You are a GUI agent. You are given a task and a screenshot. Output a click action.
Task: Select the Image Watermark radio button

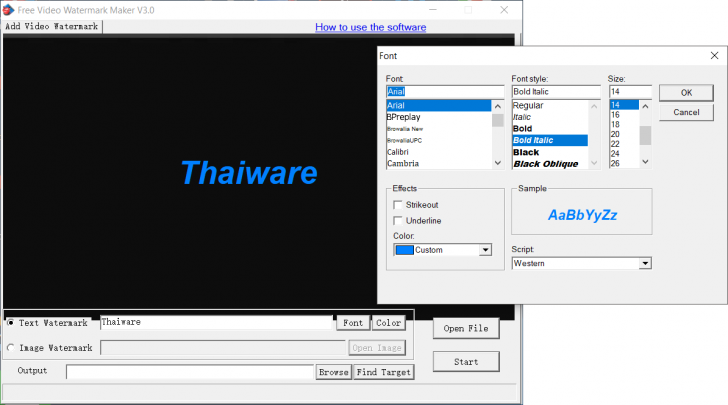tap(11, 347)
